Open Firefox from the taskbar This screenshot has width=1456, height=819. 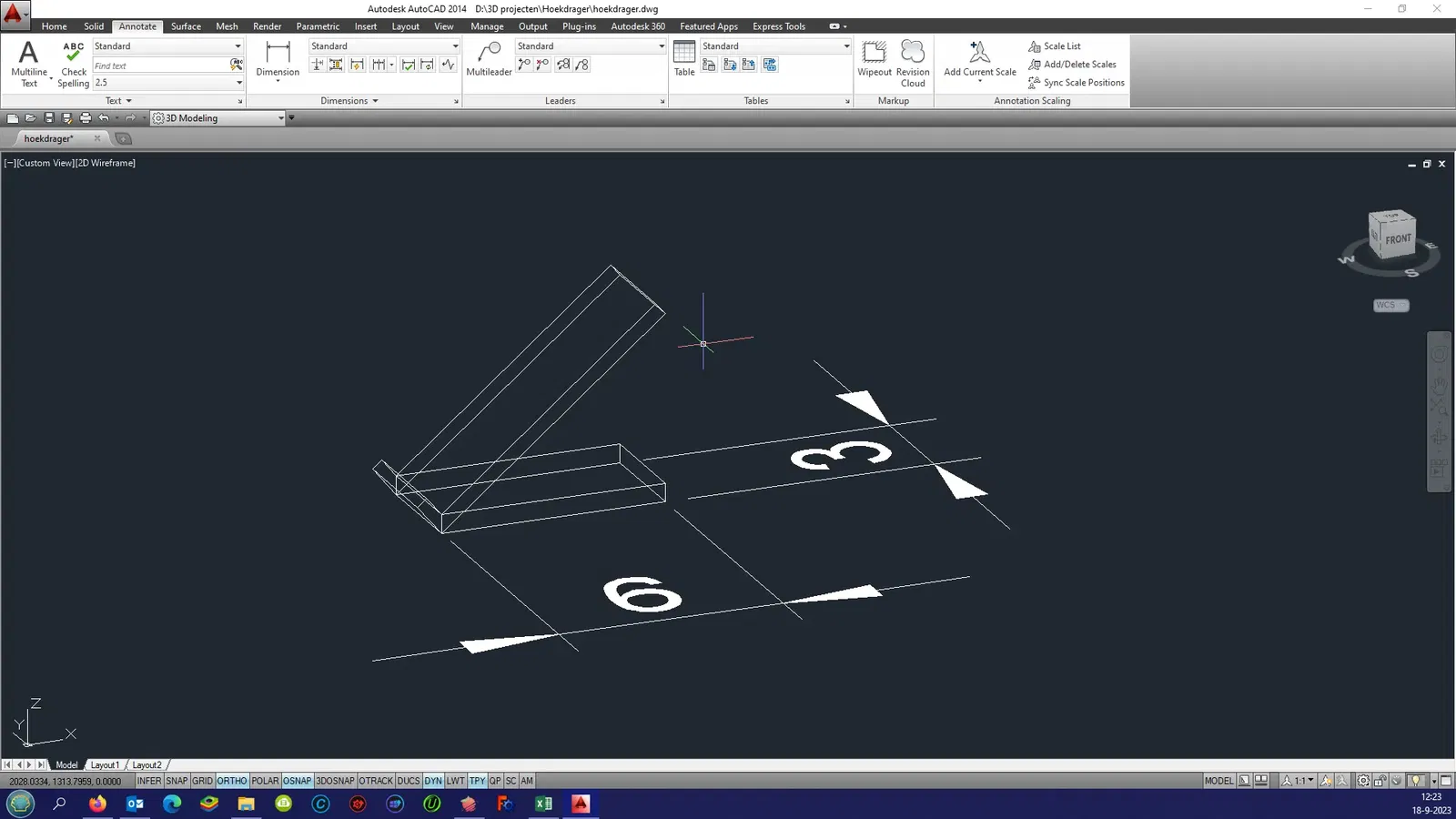[97, 804]
